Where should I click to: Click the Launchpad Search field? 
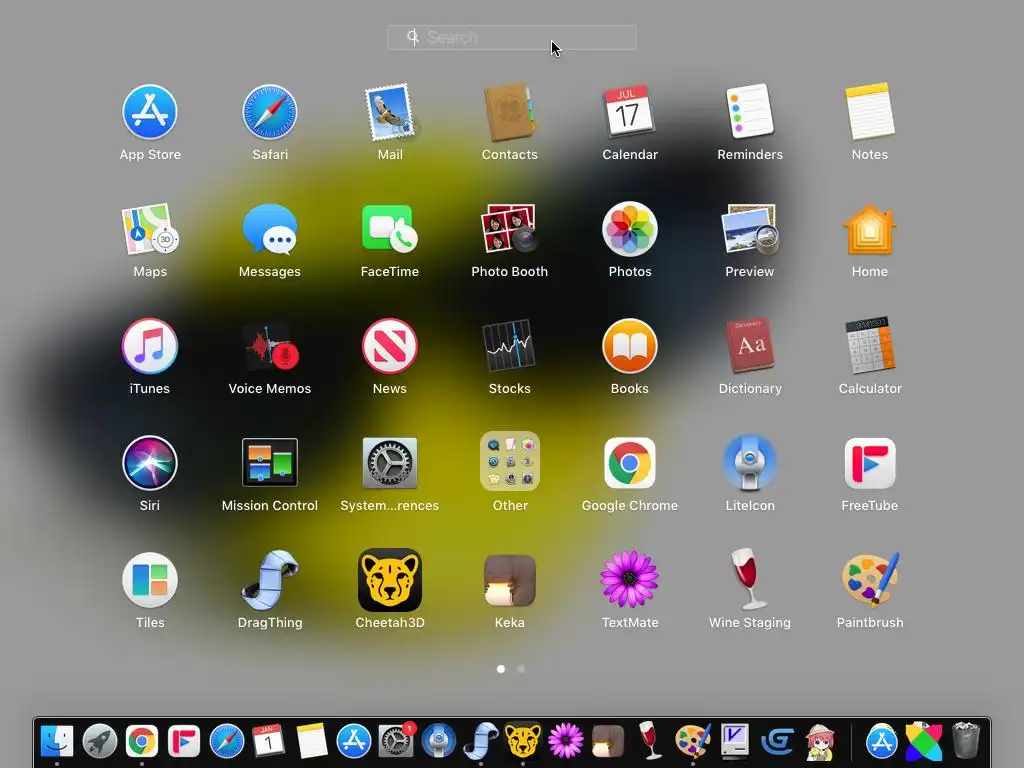click(511, 37)
